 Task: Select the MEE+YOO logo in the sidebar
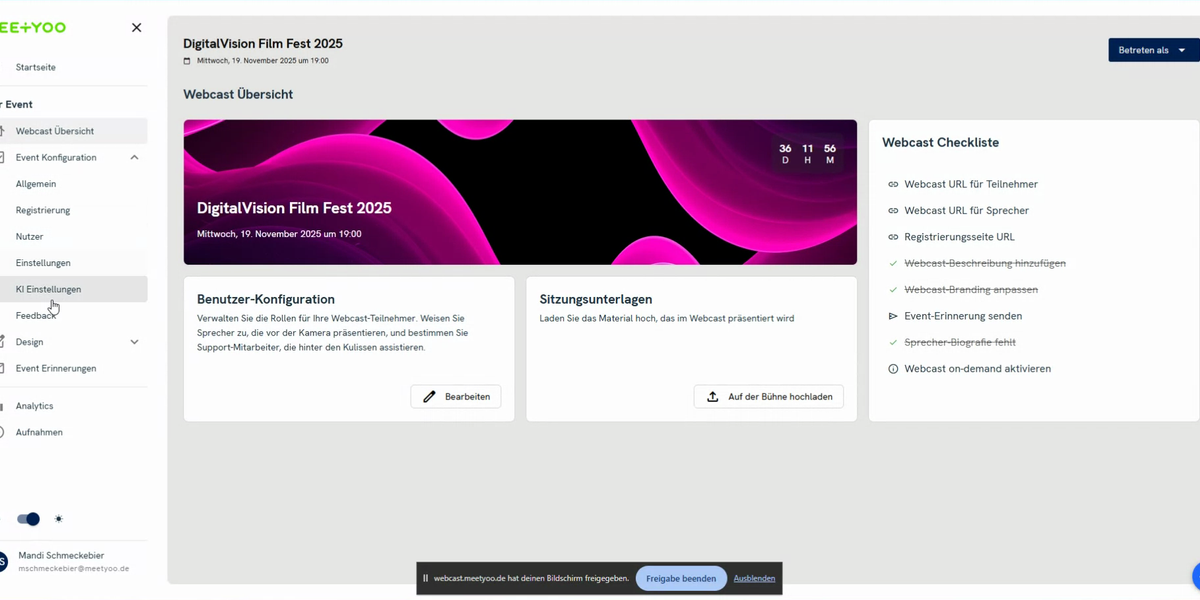(x=30, y=27)
